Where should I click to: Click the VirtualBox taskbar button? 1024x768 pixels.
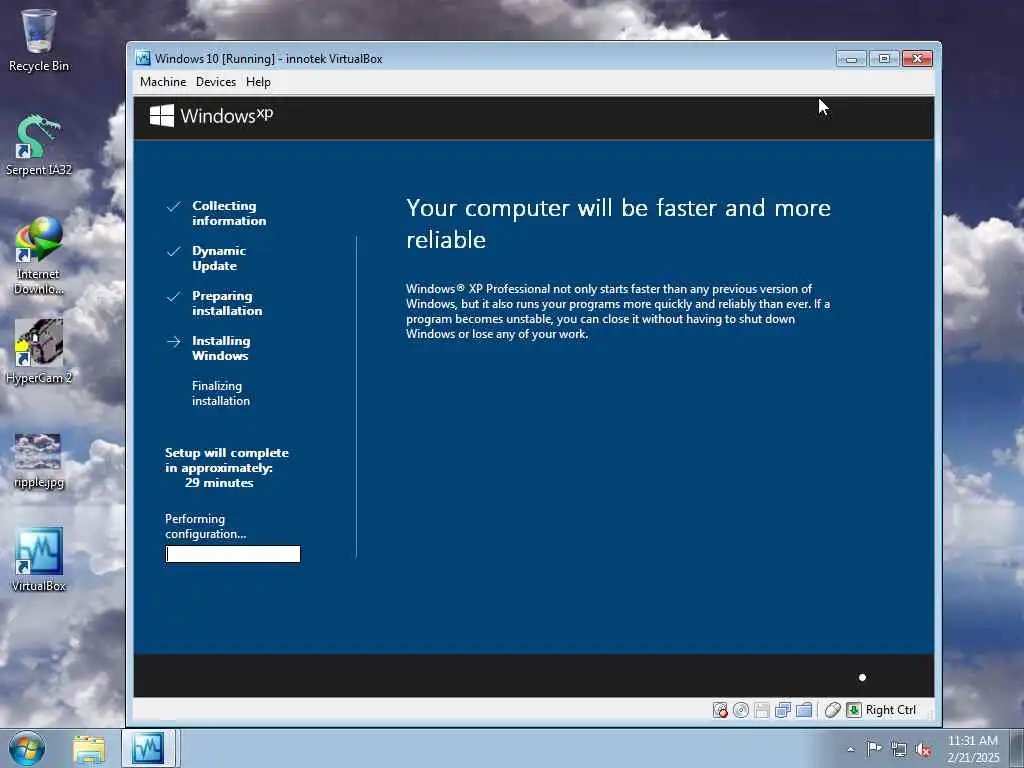pos(149,748)
